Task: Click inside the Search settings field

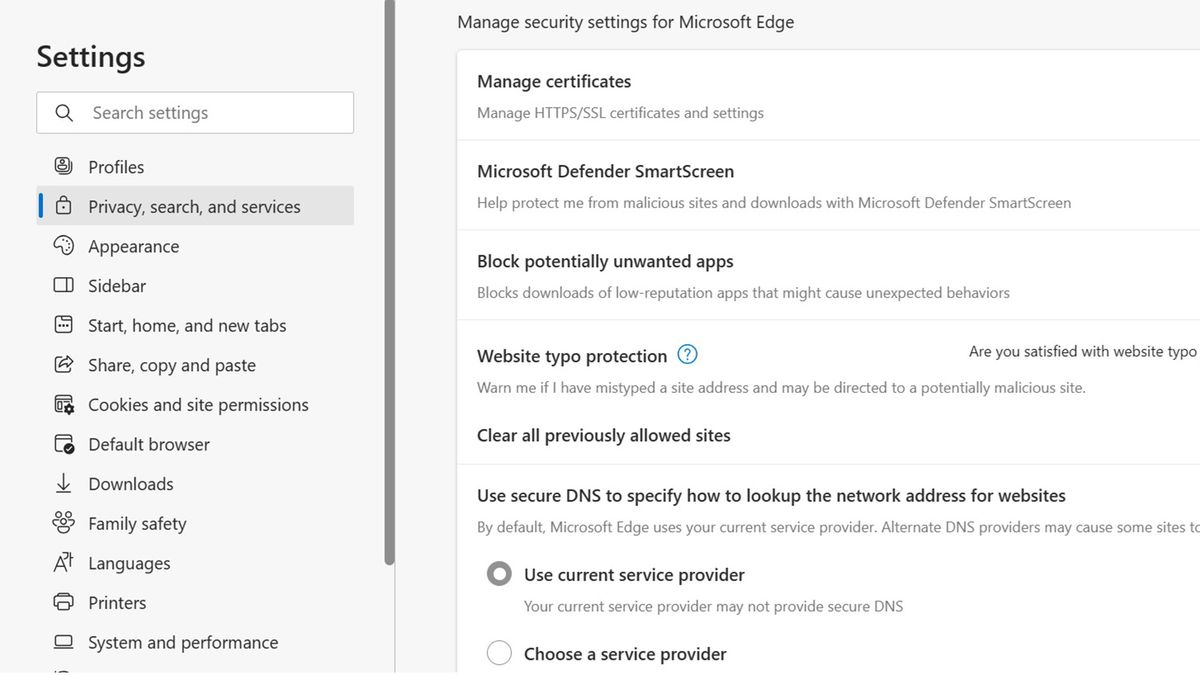Action: point(200,112)
